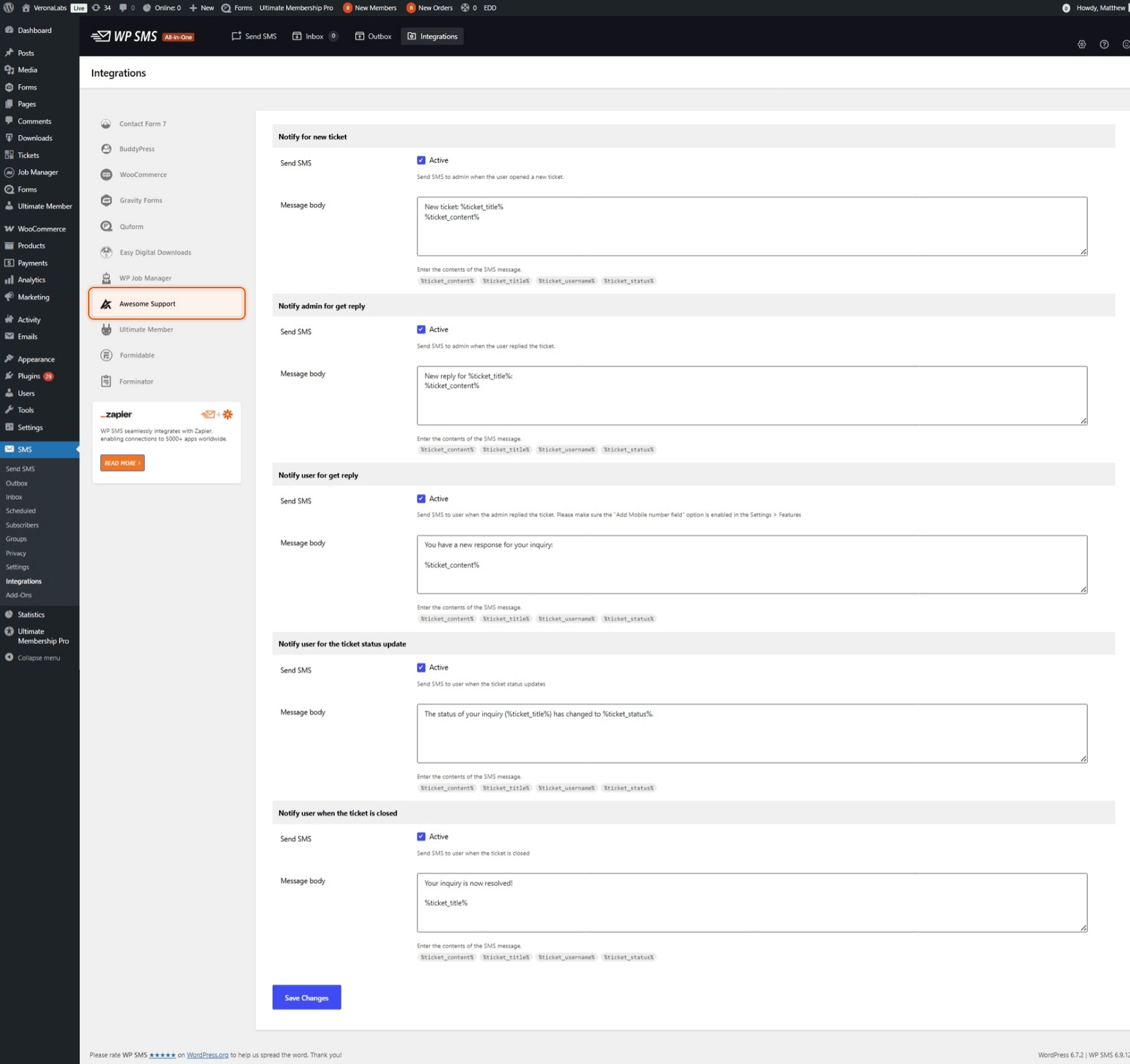Open Groups in SMS submenu
Viewport: 1130px width, 1064px height.
pos(16,539)
